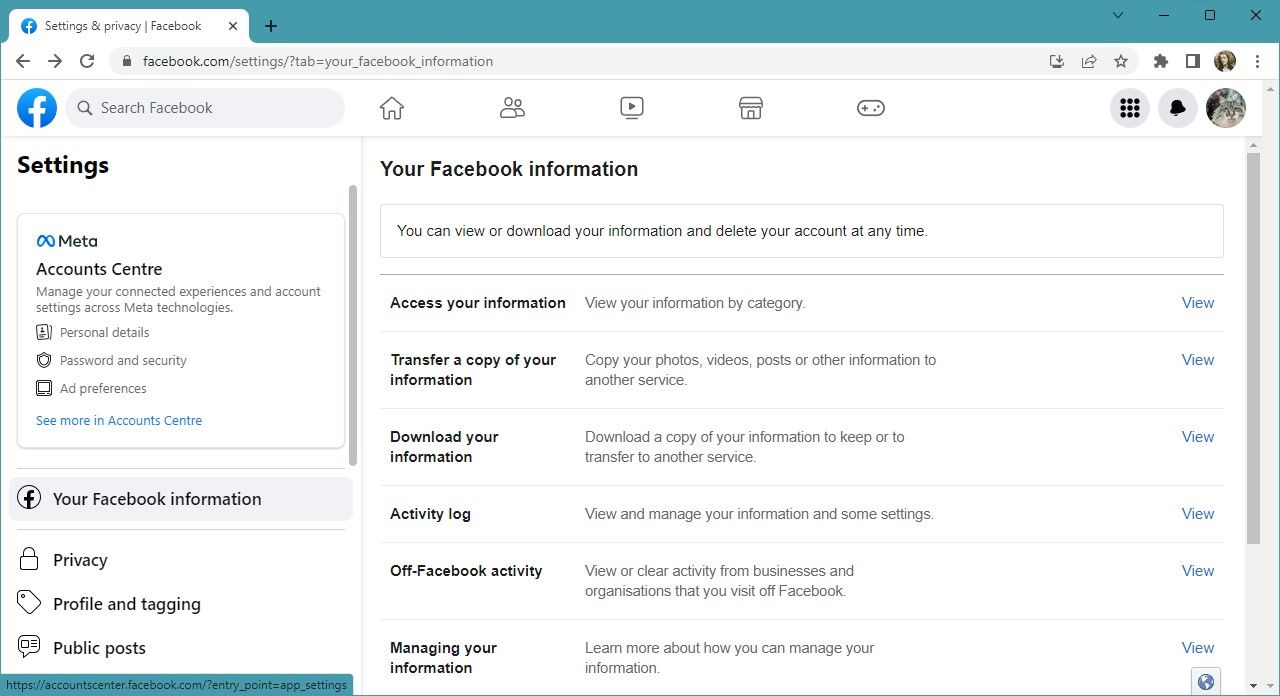
Task: Click the Facebook logo top left
Action: pos(36,107)
